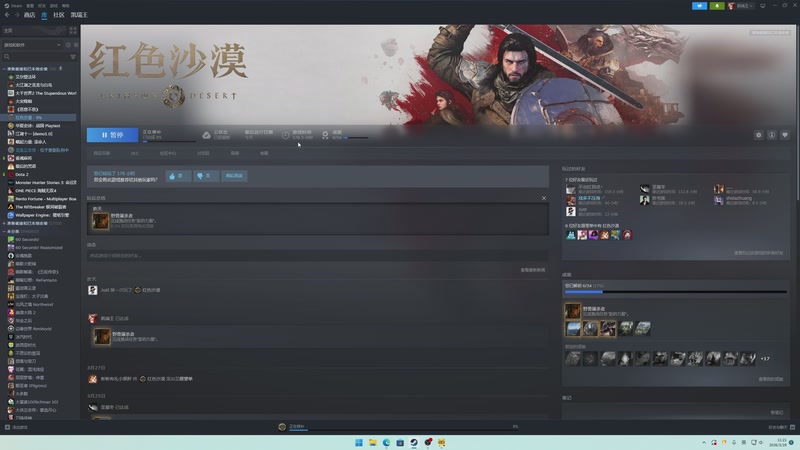Add game to favorites heart icon
Image resolution: width=800 pixels, height=450 pixels.
[785, 135]
